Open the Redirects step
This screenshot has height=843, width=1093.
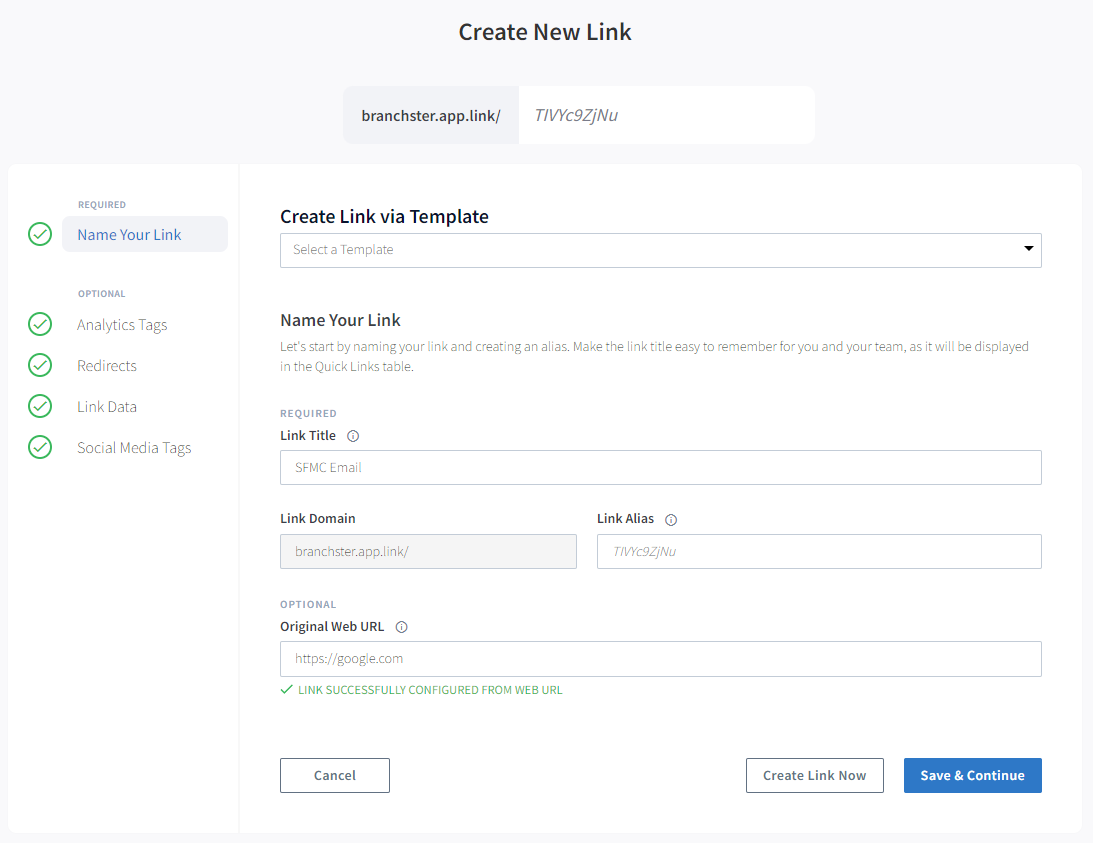[107, 365]
